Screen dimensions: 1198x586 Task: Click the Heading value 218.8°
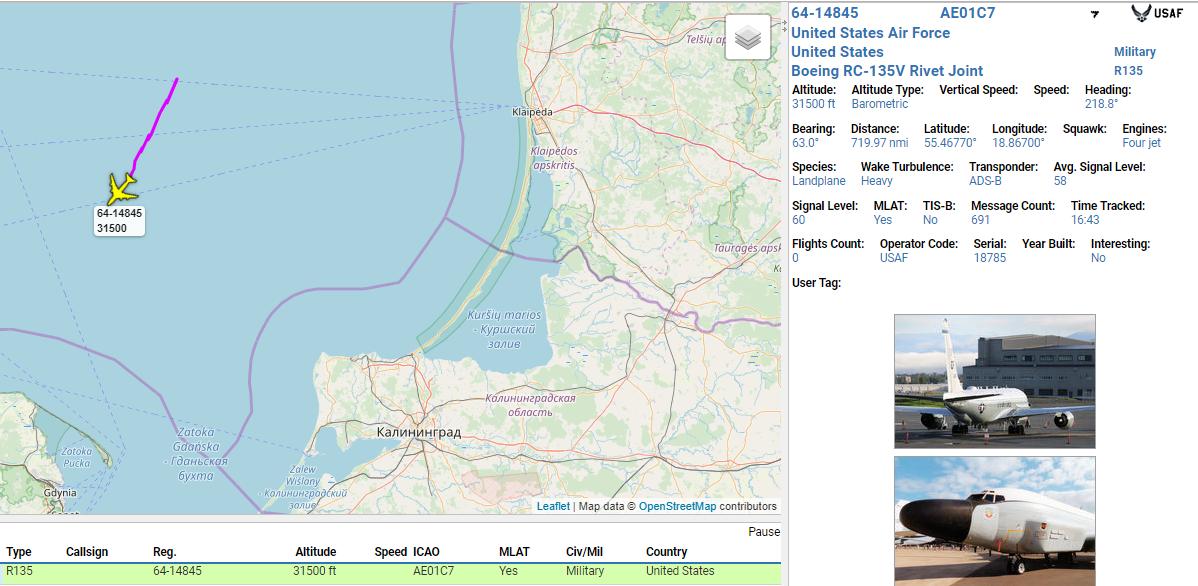point(1102,104)
